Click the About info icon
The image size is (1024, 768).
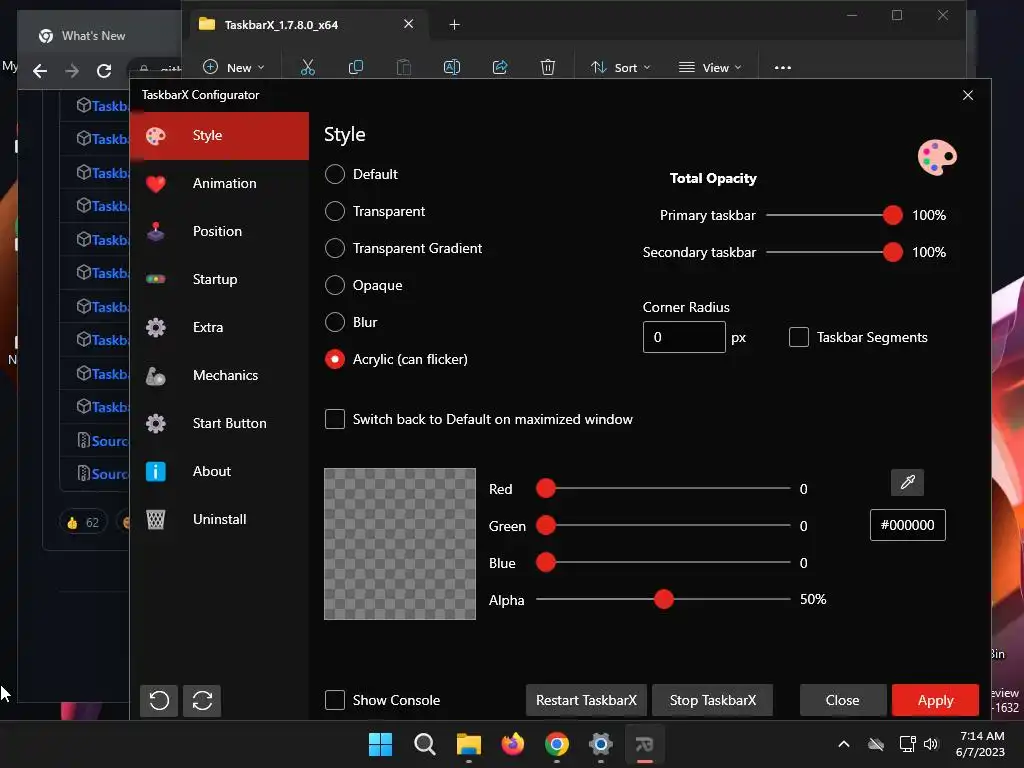pos(155,472)
